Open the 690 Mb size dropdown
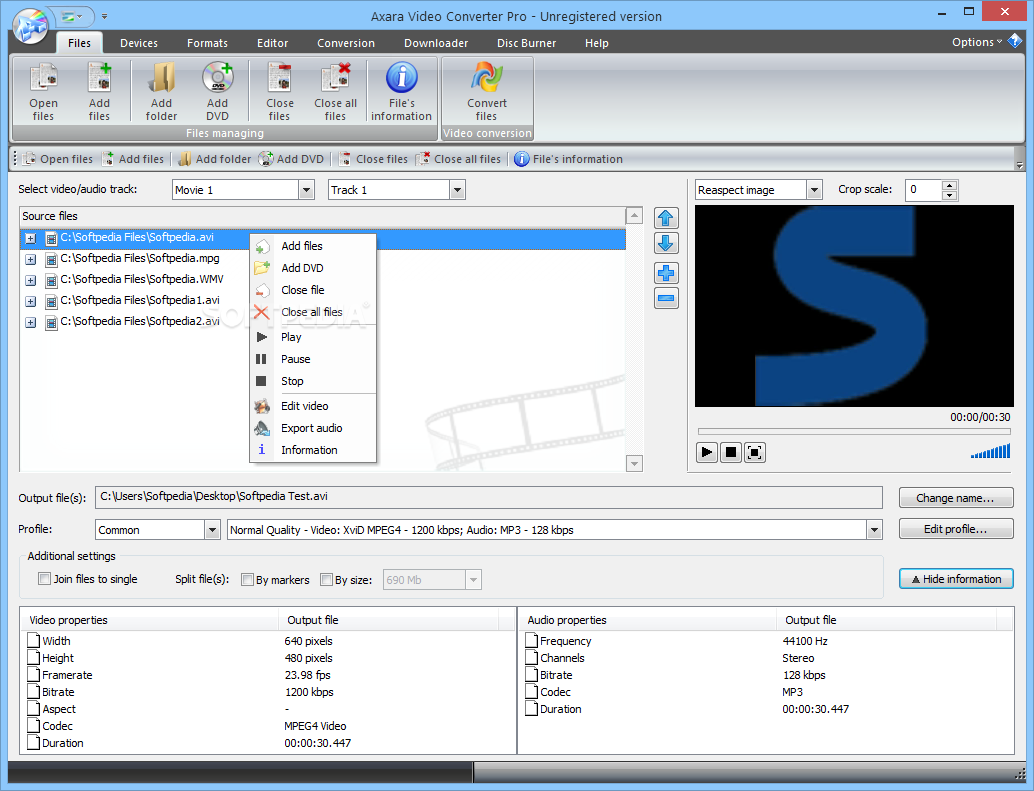The width and height of the screenshot is (1034, 791). [x=473, y=580]
